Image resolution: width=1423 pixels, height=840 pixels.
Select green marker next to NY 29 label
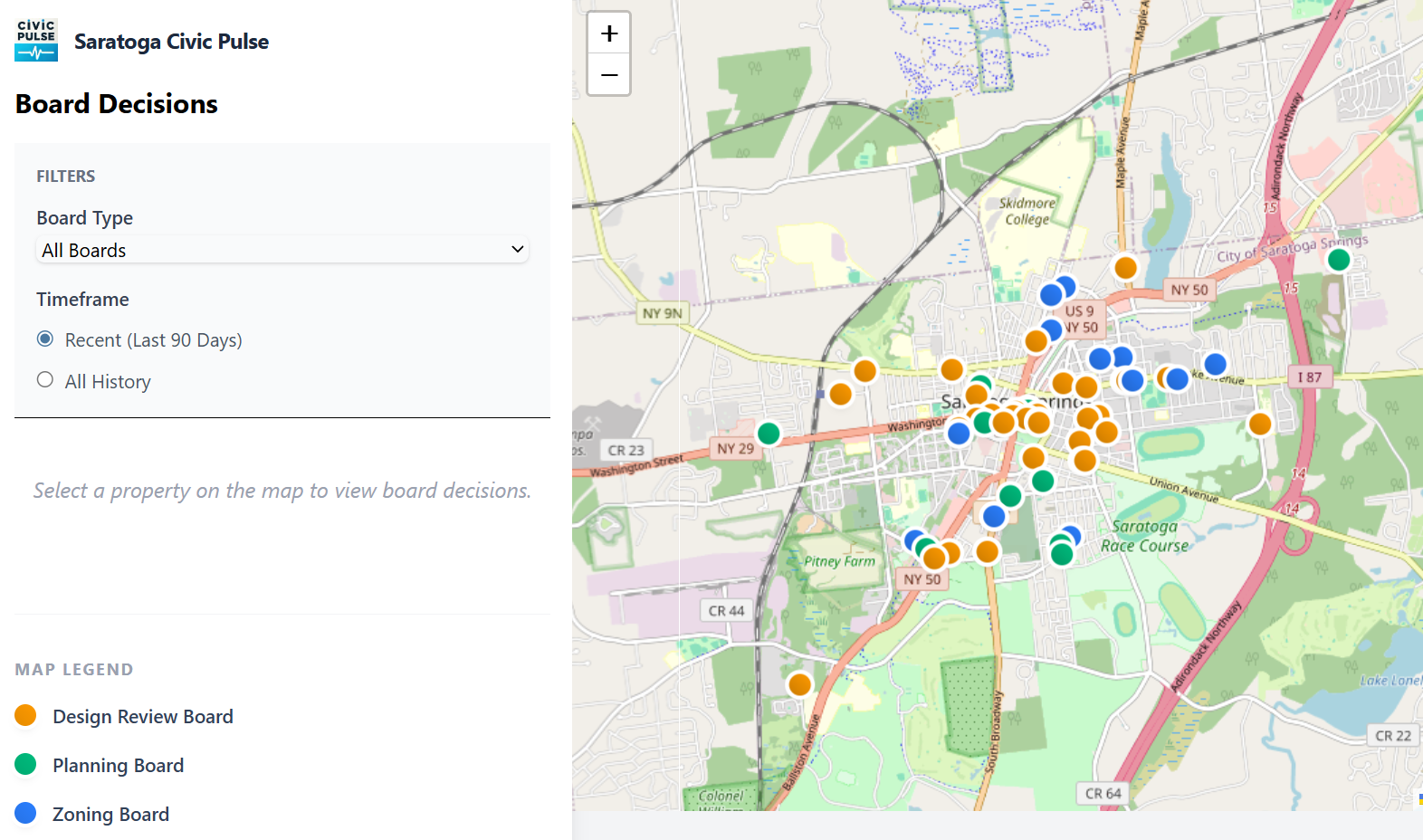[769, 434]
